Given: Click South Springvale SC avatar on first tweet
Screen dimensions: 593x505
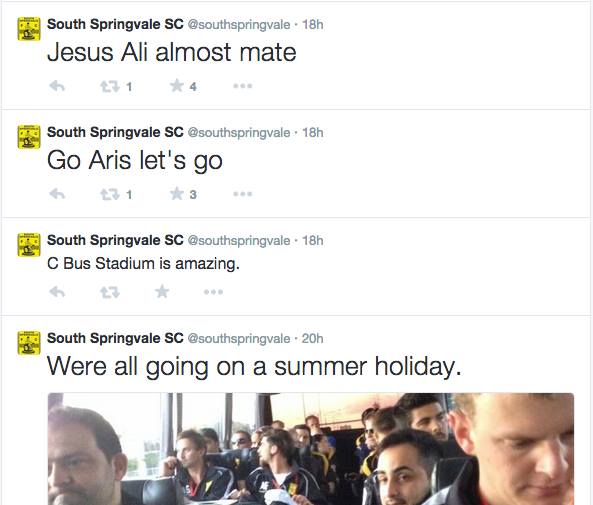Looking at the screenshot, I should (x=29, y=29).
